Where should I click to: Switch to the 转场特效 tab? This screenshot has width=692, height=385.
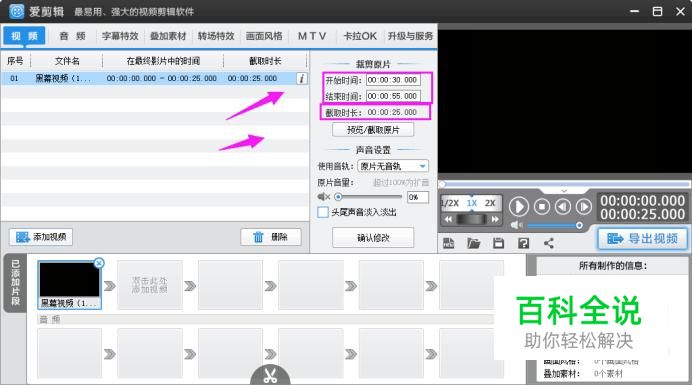(216, 36)
